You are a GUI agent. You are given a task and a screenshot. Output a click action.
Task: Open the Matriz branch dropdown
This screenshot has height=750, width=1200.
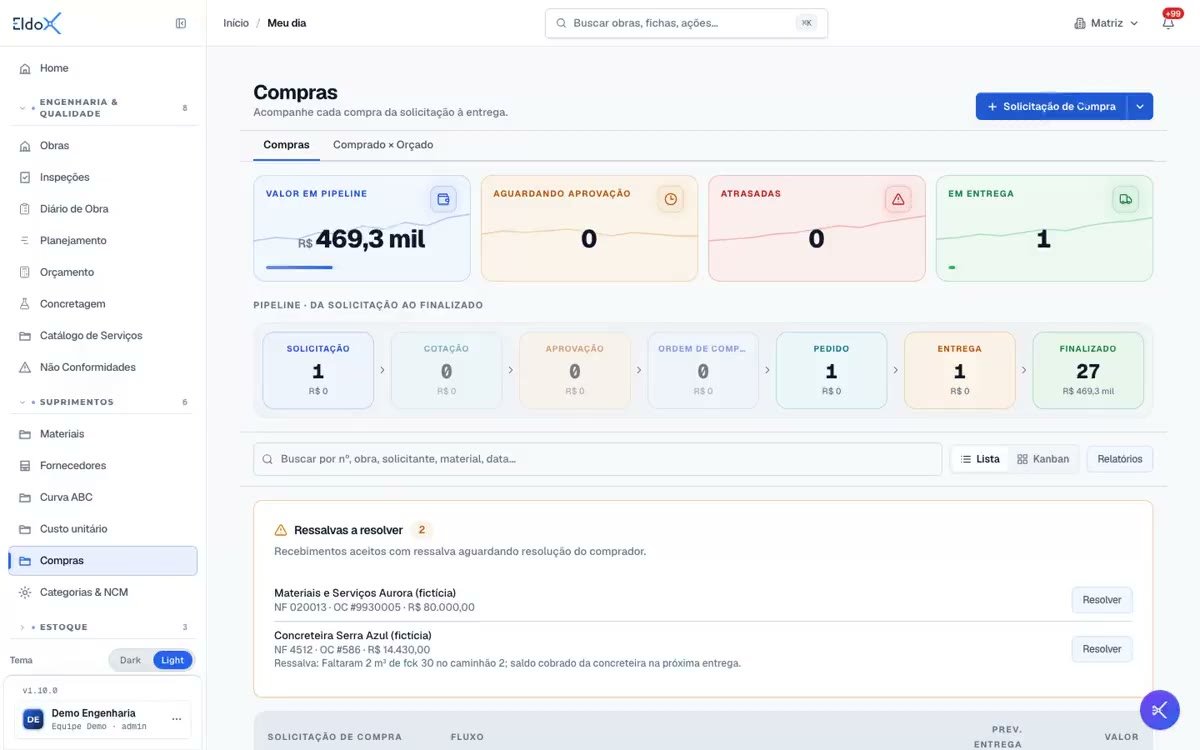click(x=1106, y=23)
